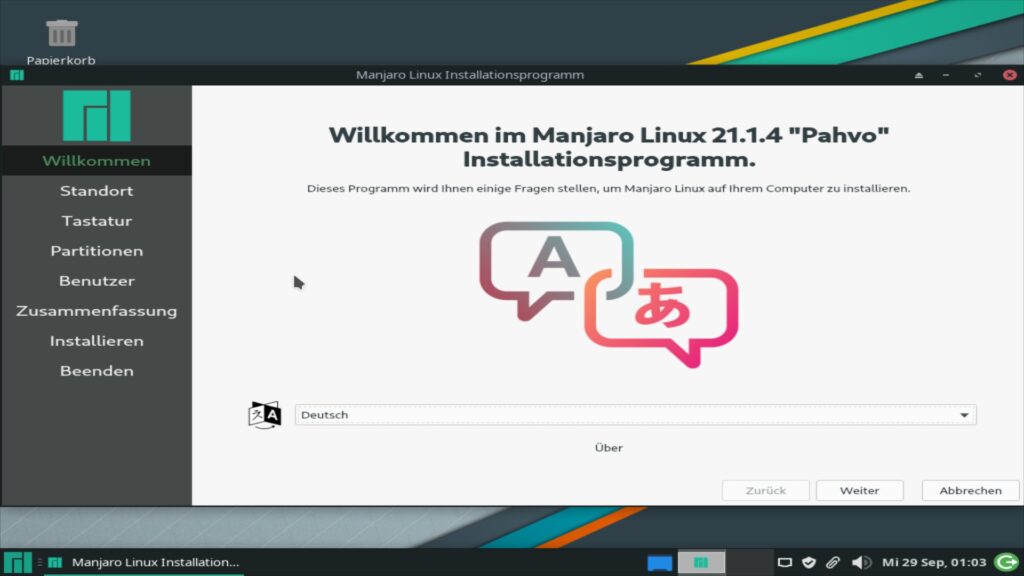This screenshot has width=1024, height=576.
Task: Select the Tastatur step in sidebar
Action: click(x=97, y=221)
